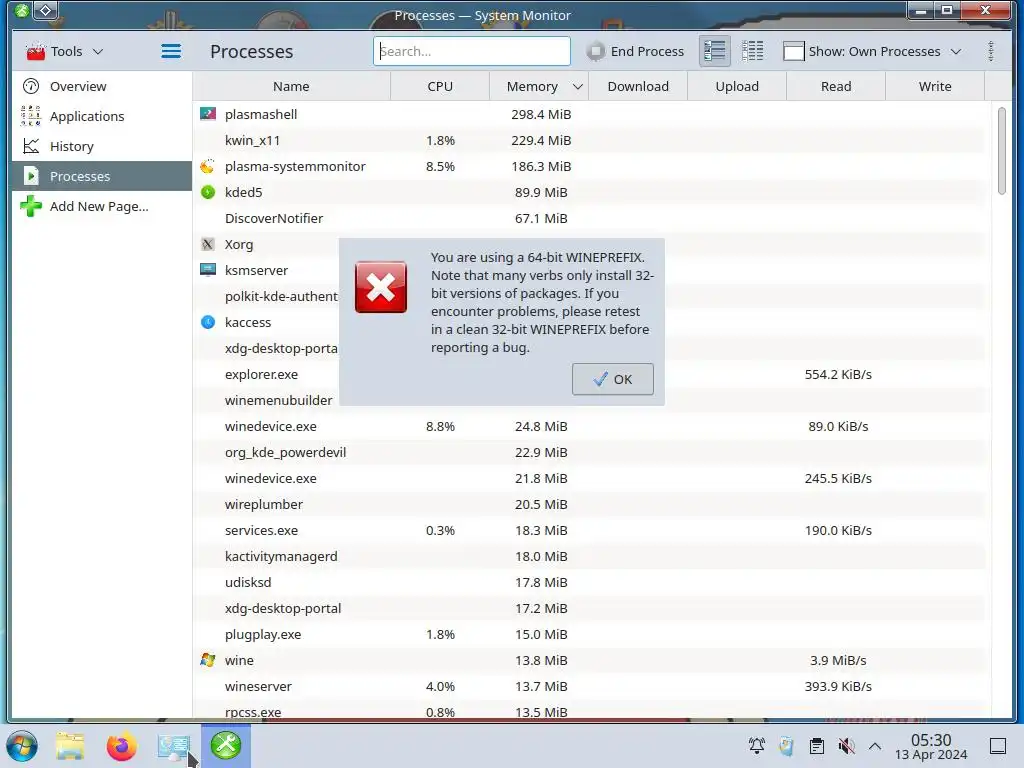Viewport: 1024px width, 768px height.
Task: Select the kaccess process icon
Action: pos(208,322)
